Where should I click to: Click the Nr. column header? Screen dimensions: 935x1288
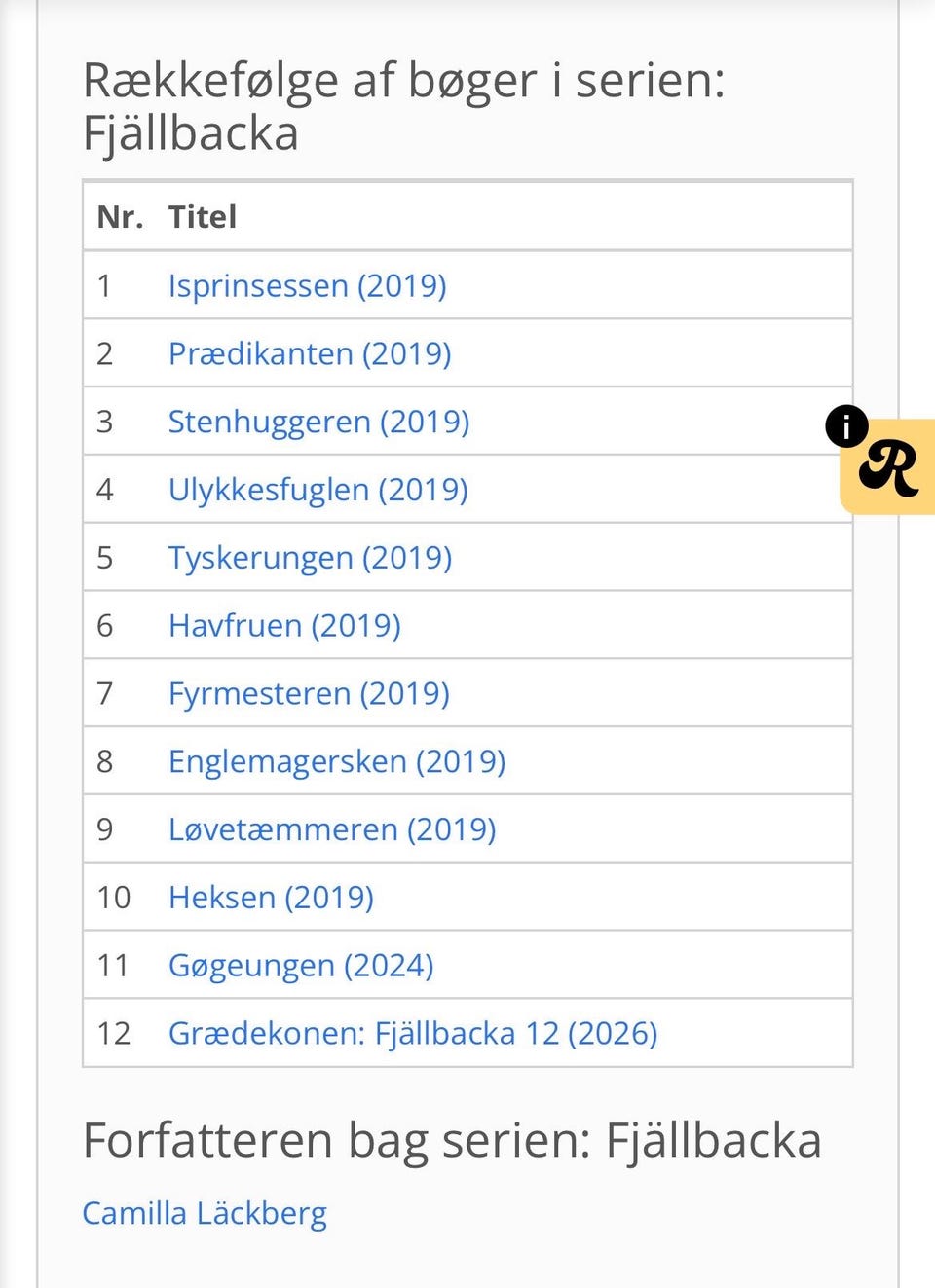pos(120,217)
